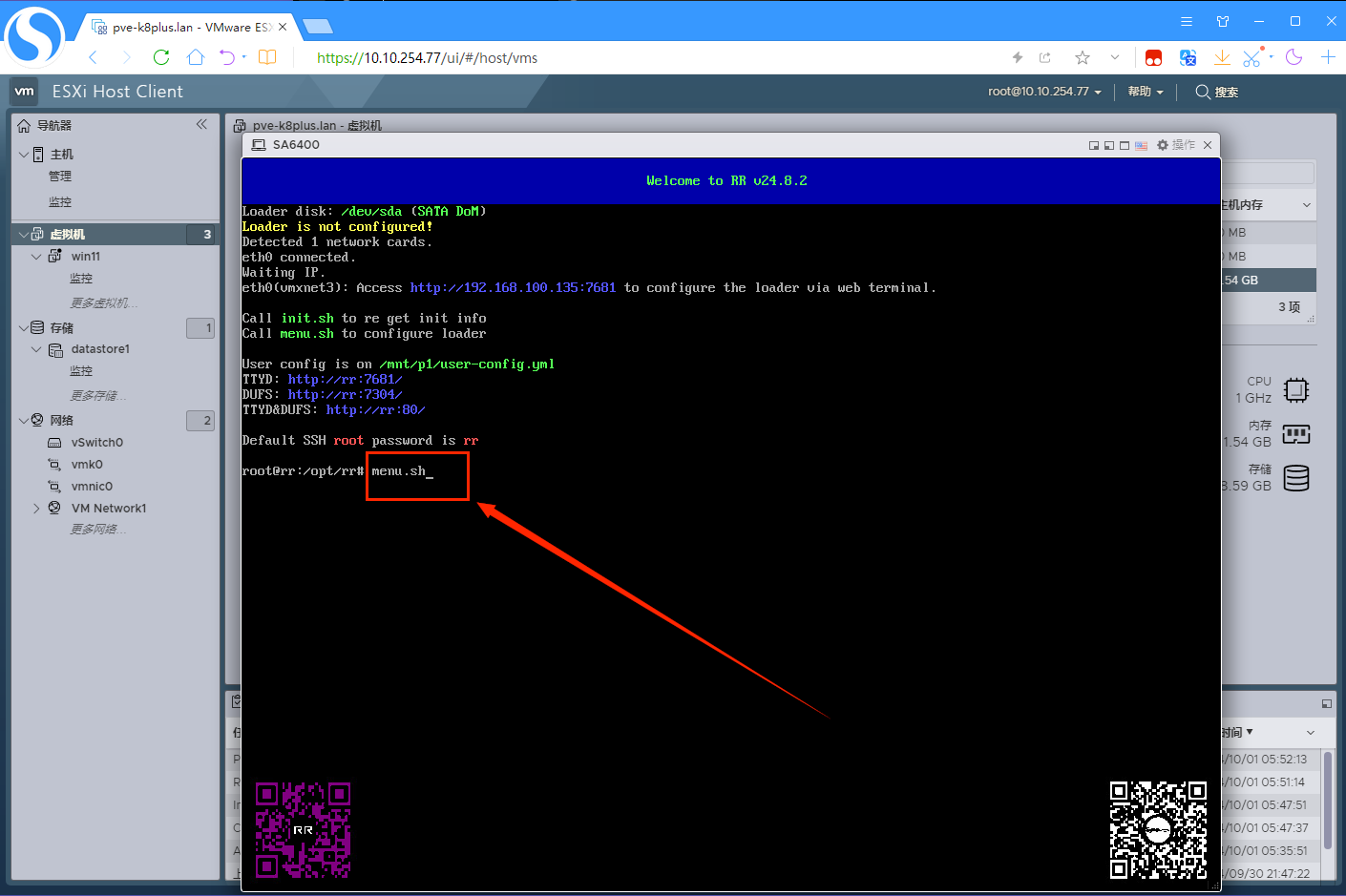Screen dimensions: 1346x896
Task: Click the scissors screenshot tool icon
Action: tap(1251, 57)
